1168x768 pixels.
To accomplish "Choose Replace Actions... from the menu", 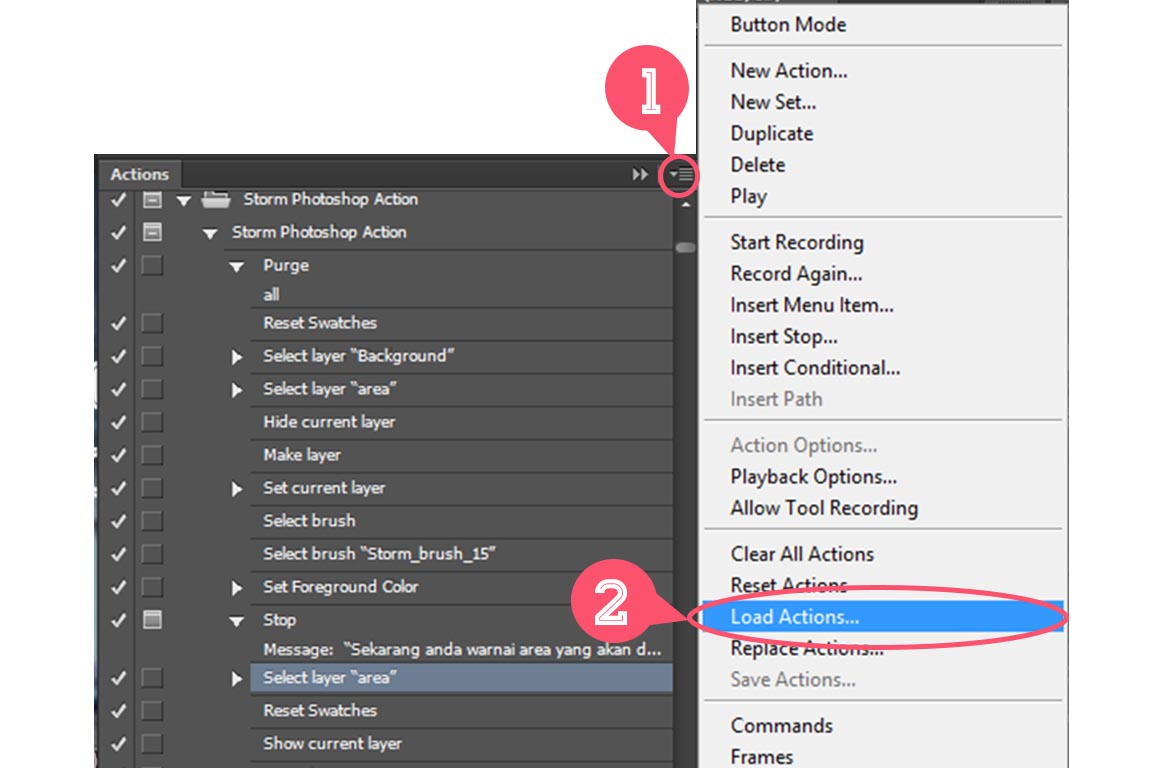I will 807,649.
